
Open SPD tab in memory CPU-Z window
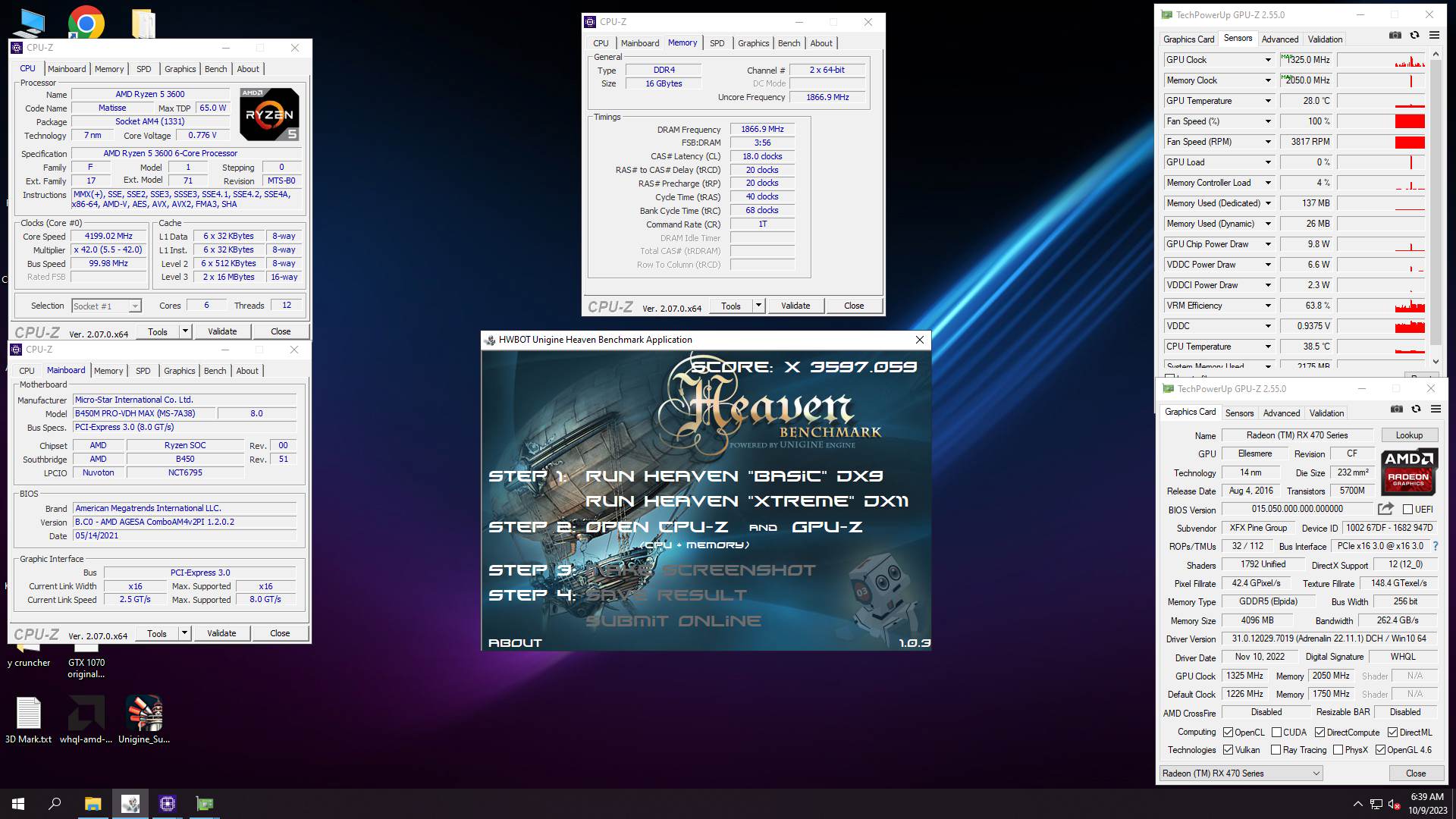(717, 43)
